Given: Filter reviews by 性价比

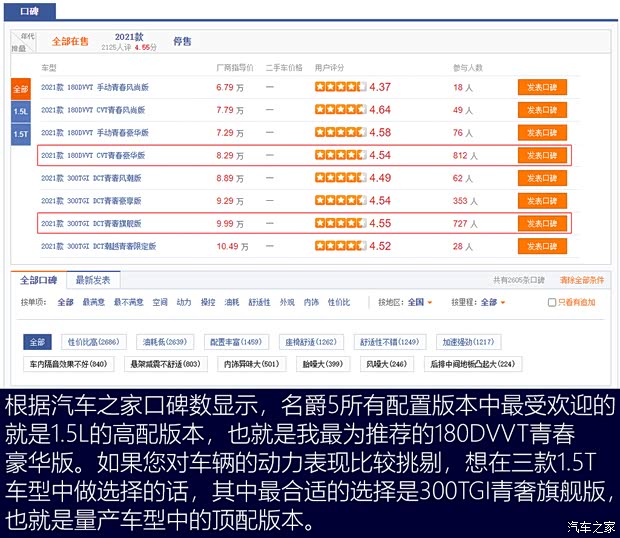Looking at the screenshot, I should pos(339,302).
